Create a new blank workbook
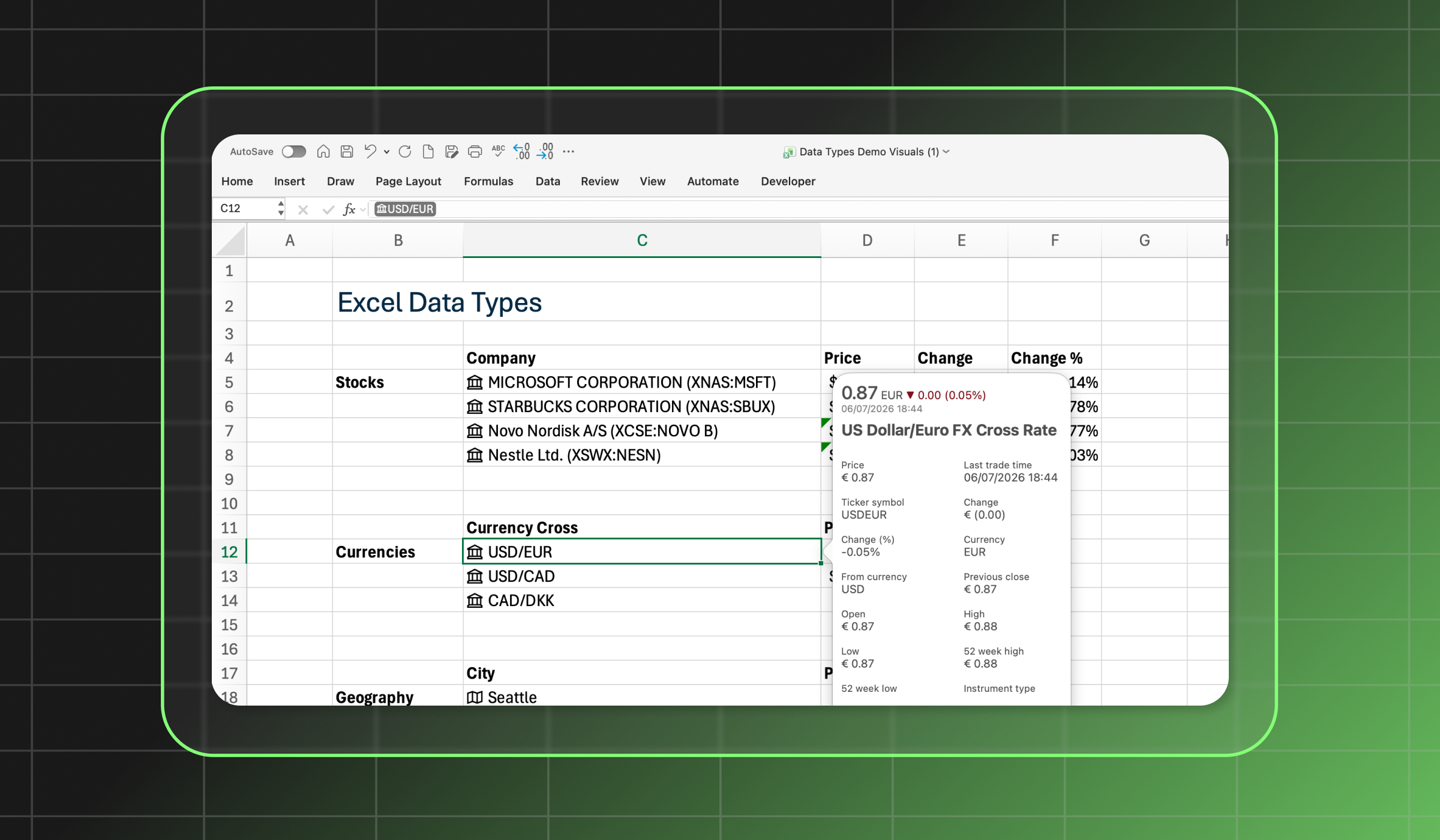Viewport: 1440px width, 840px height. (x=428, y=152)
